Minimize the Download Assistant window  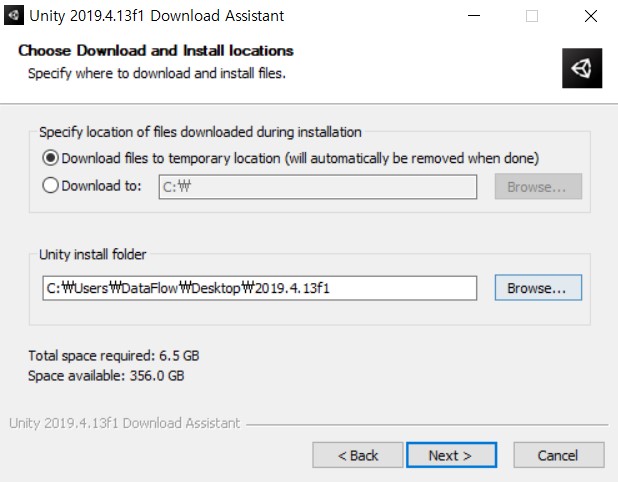474,16
